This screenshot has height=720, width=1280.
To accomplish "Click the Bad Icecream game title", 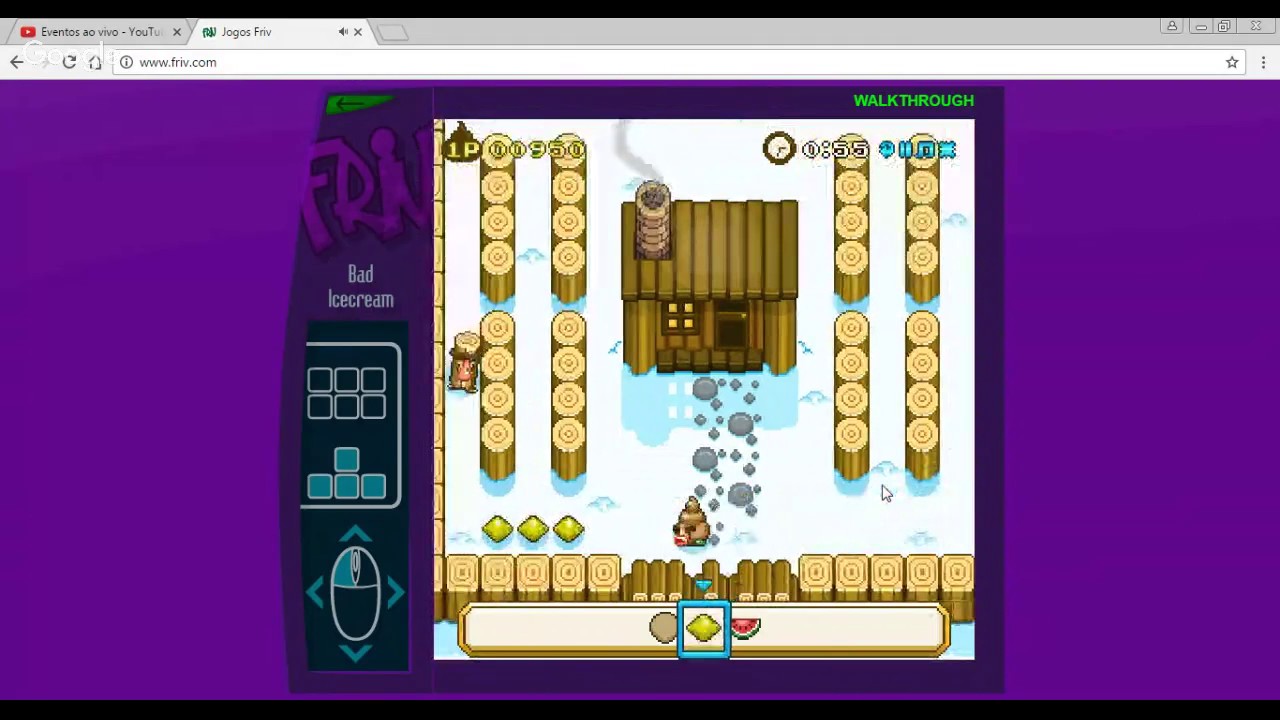I will [x=361, y=287].
